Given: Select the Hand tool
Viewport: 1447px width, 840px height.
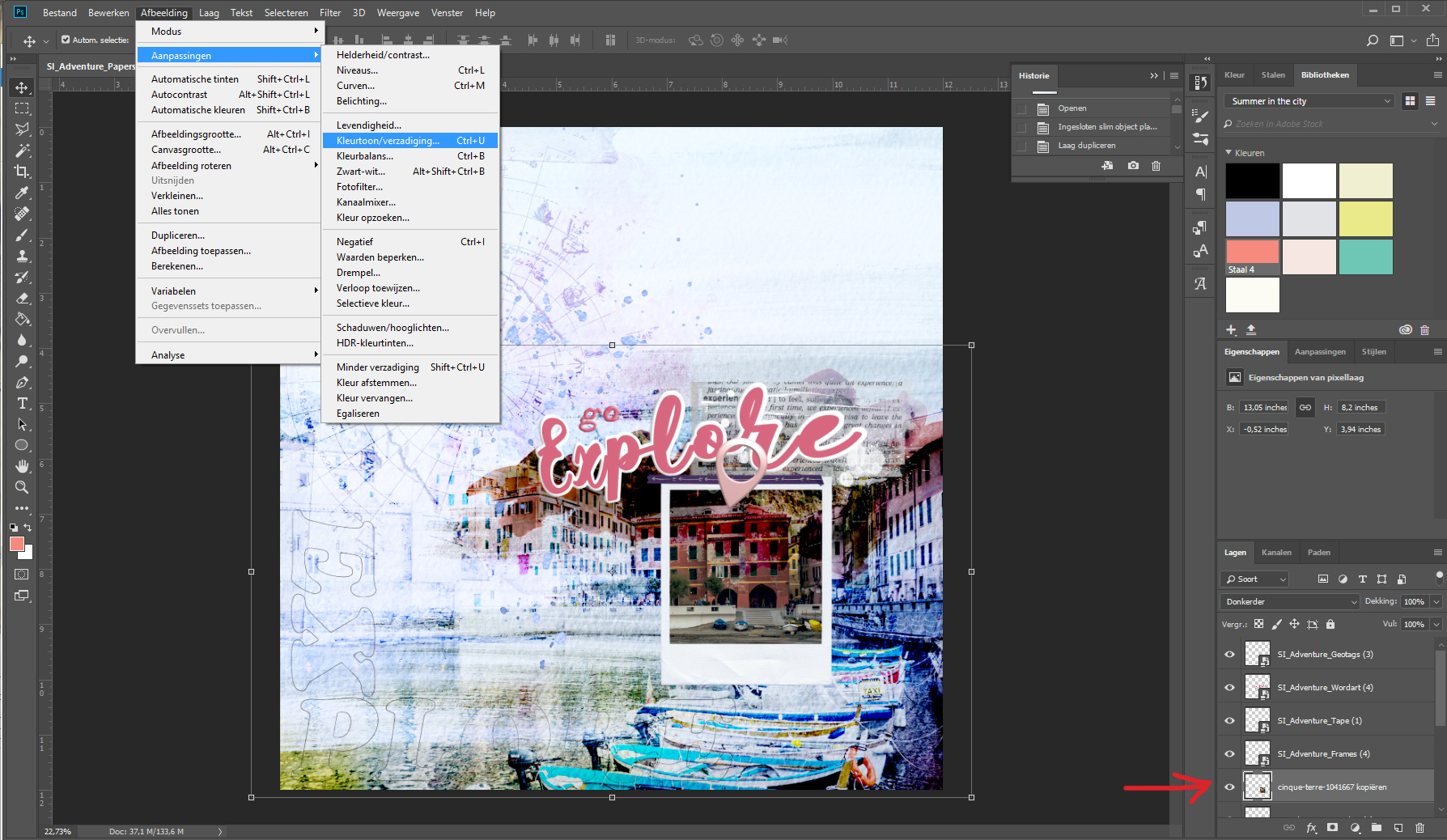Looking at the screenshot, I should click(x=22, y=466).
